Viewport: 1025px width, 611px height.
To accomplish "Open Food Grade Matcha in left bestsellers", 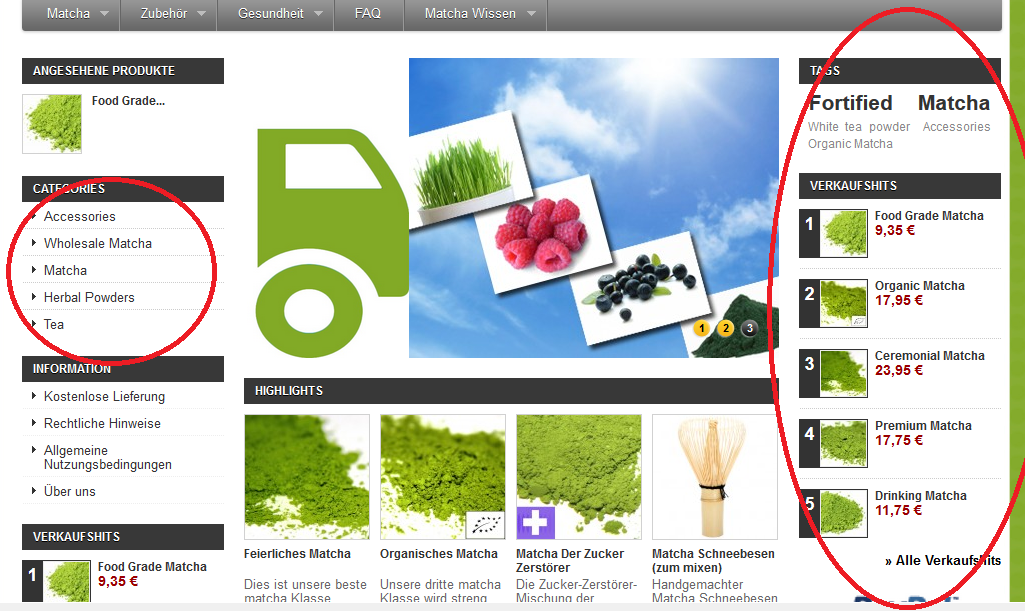I will [x=152, y=567].
